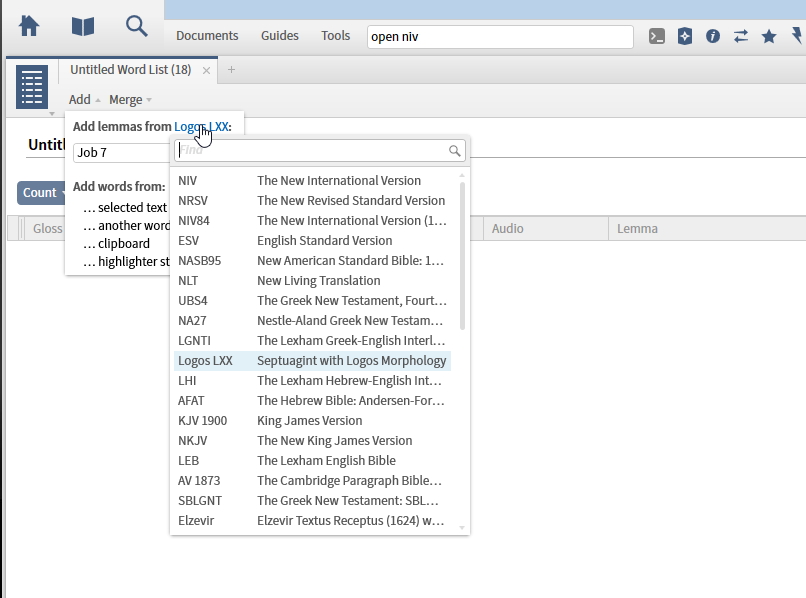Add words from selected text
The width and height of the screenshot is (806, 598).
(125, 207)
